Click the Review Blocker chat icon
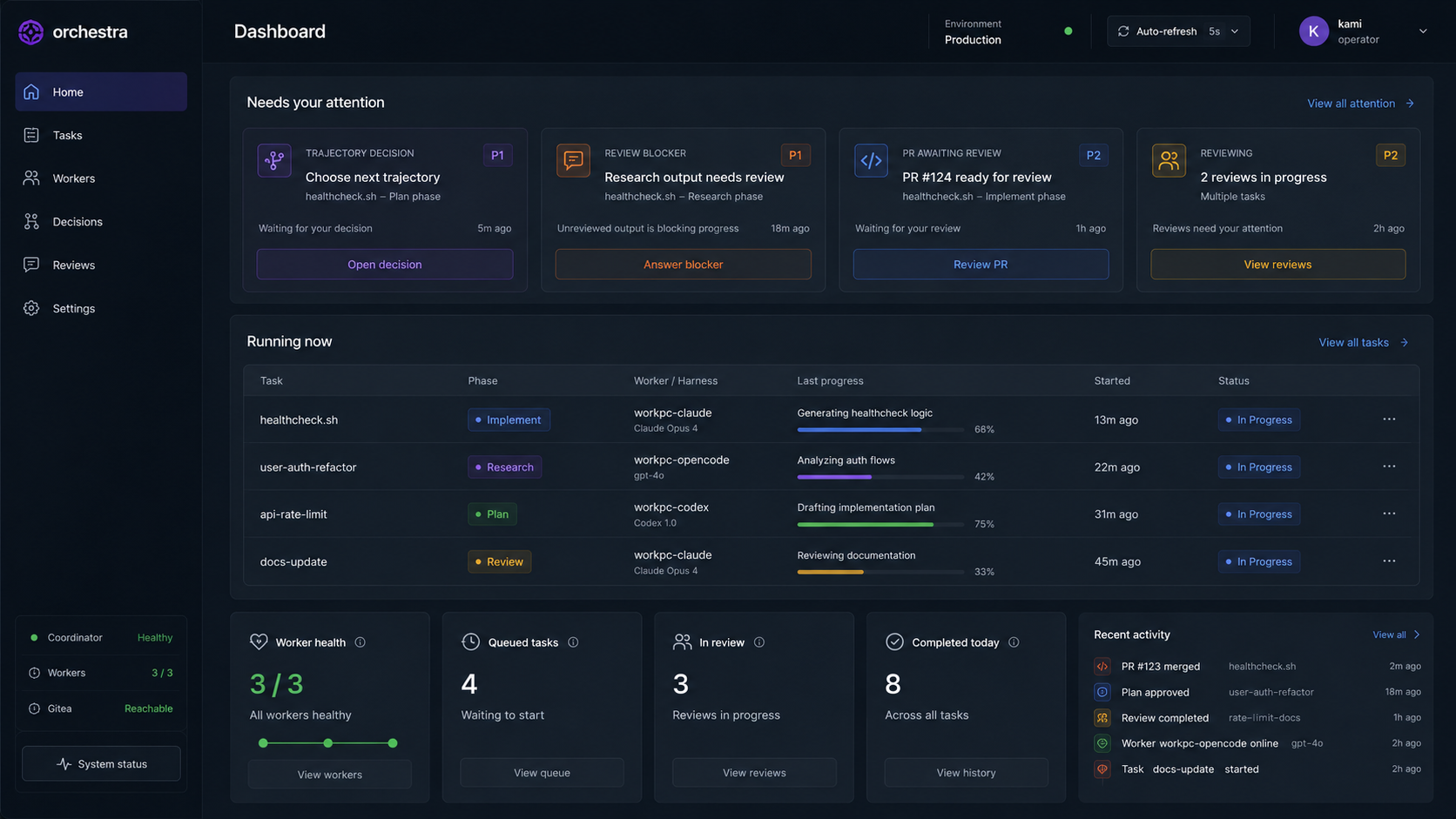The image size is (1456, 819). pos(573,161)
